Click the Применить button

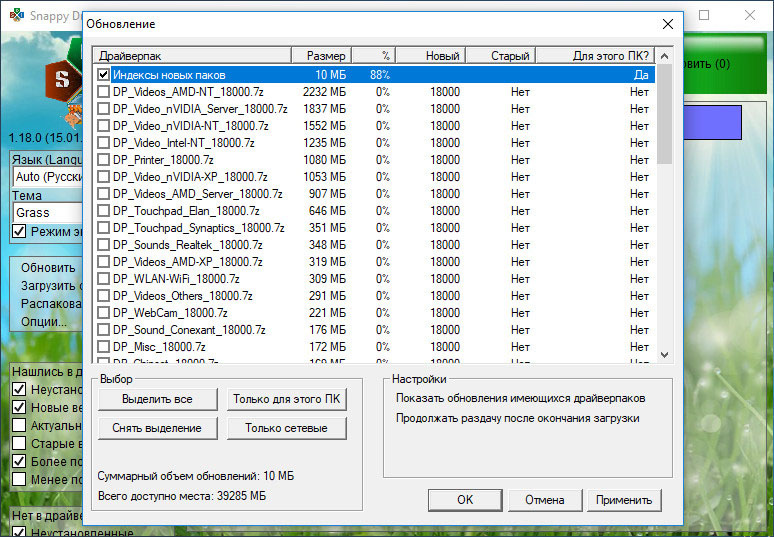pos(624,500)
